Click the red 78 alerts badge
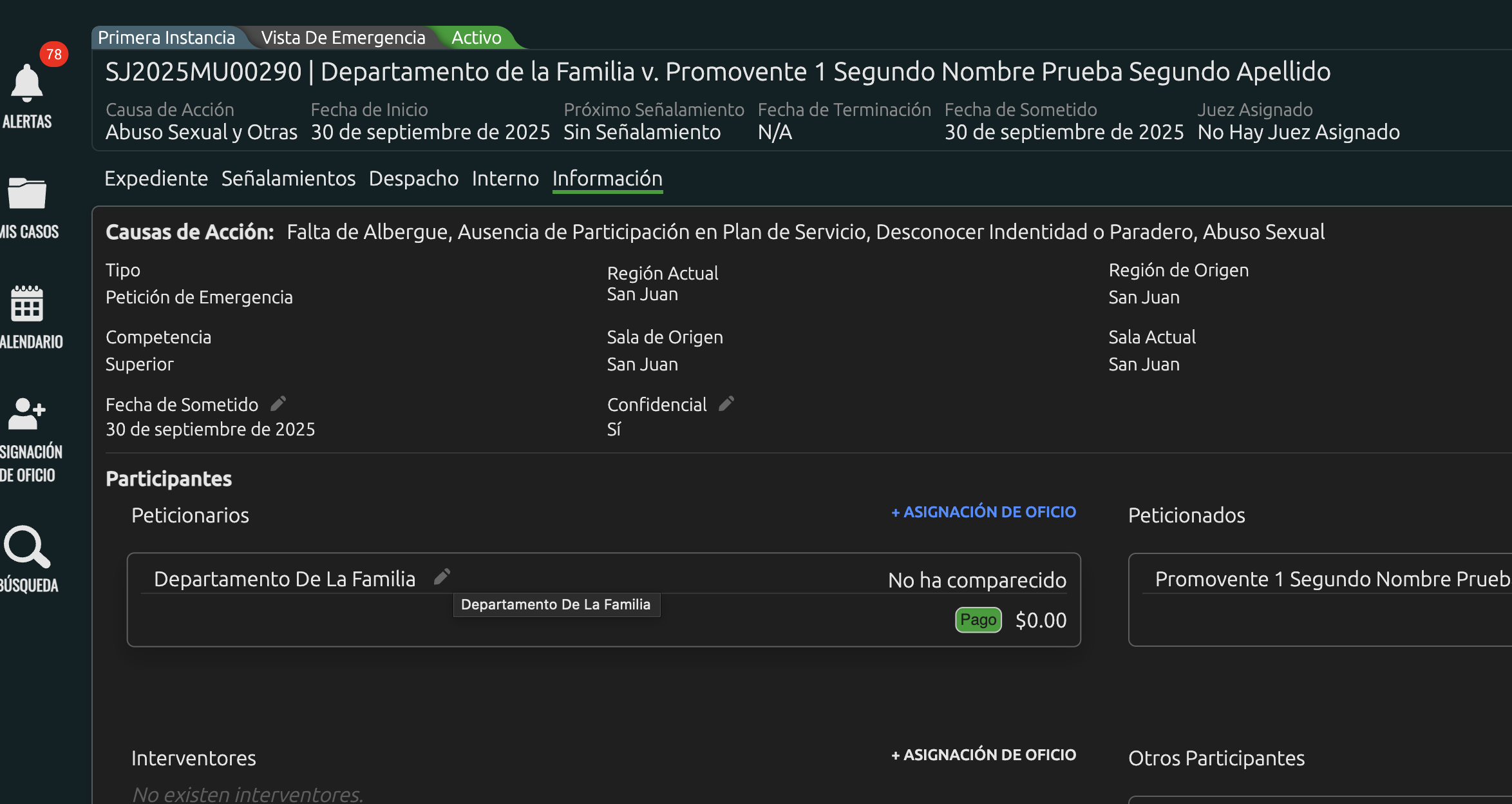Screen dimensions: 1512x804 tap(54, 54)
